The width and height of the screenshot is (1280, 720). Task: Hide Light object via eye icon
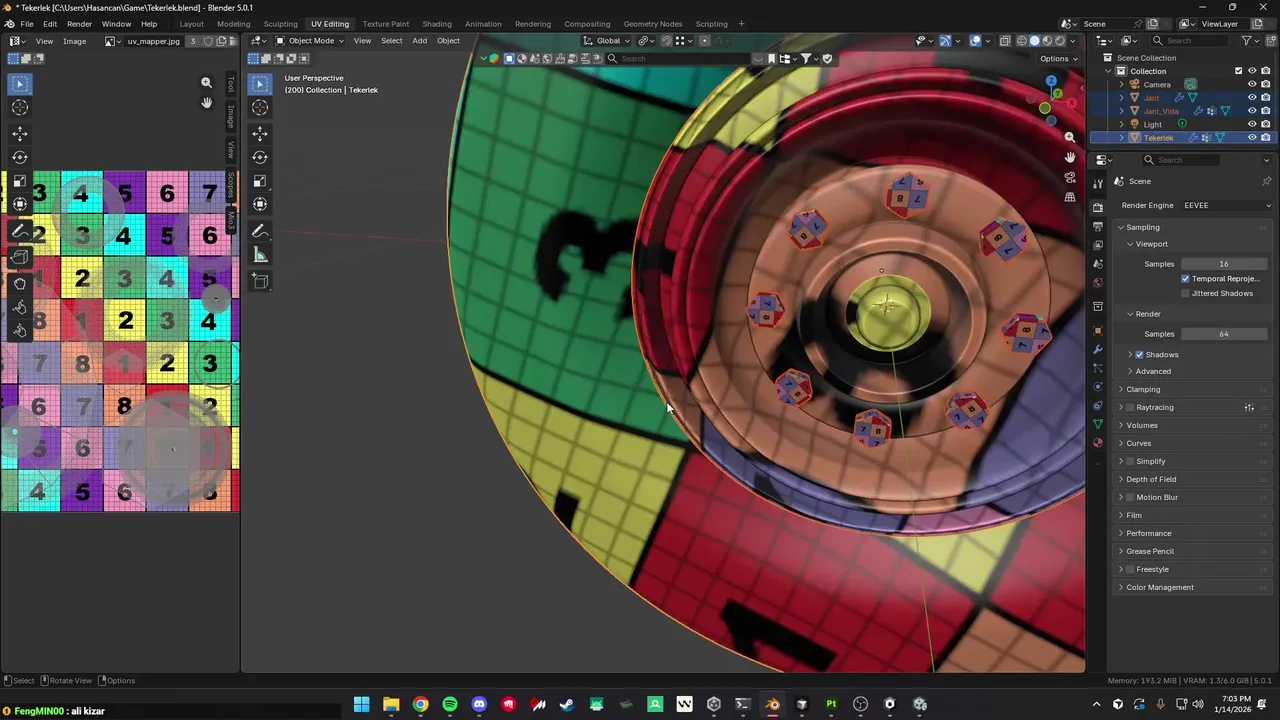coord(1252,124)
